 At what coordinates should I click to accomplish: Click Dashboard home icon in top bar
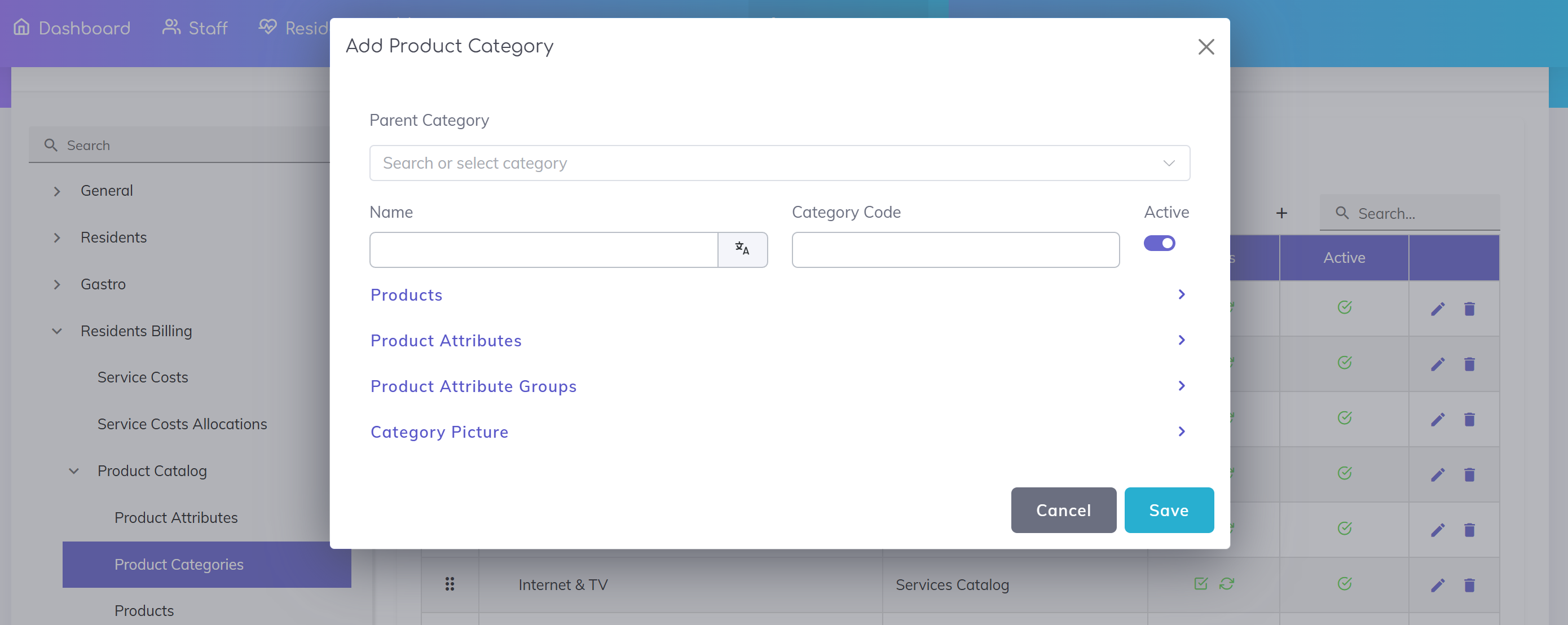point(21,28)
